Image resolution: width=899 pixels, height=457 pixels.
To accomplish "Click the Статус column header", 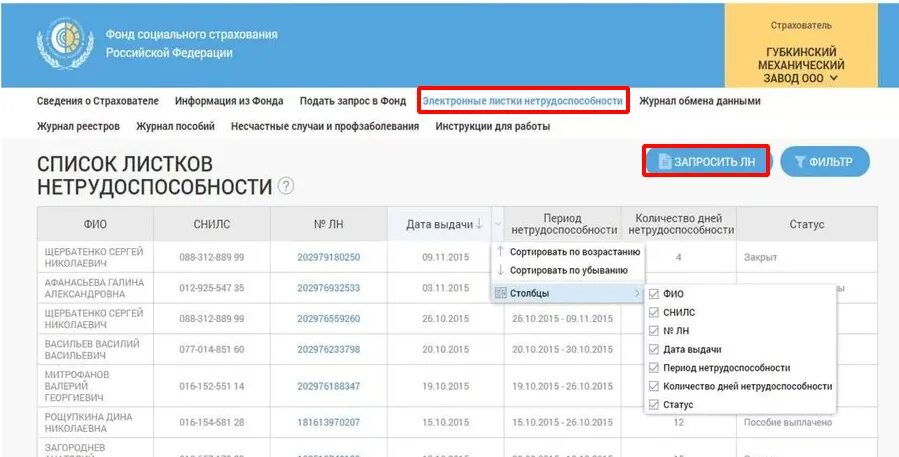I will pyautogui.click(x=807, y=224).
